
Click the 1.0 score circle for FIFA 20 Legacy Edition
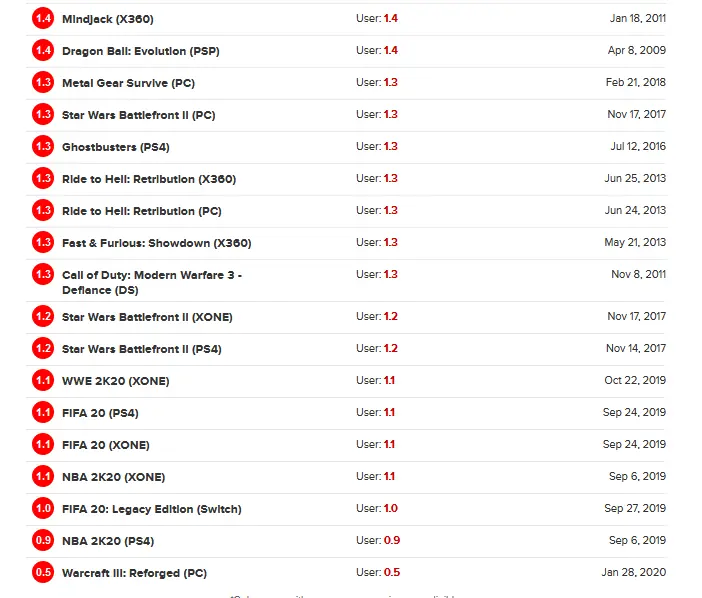pos(43,508)
